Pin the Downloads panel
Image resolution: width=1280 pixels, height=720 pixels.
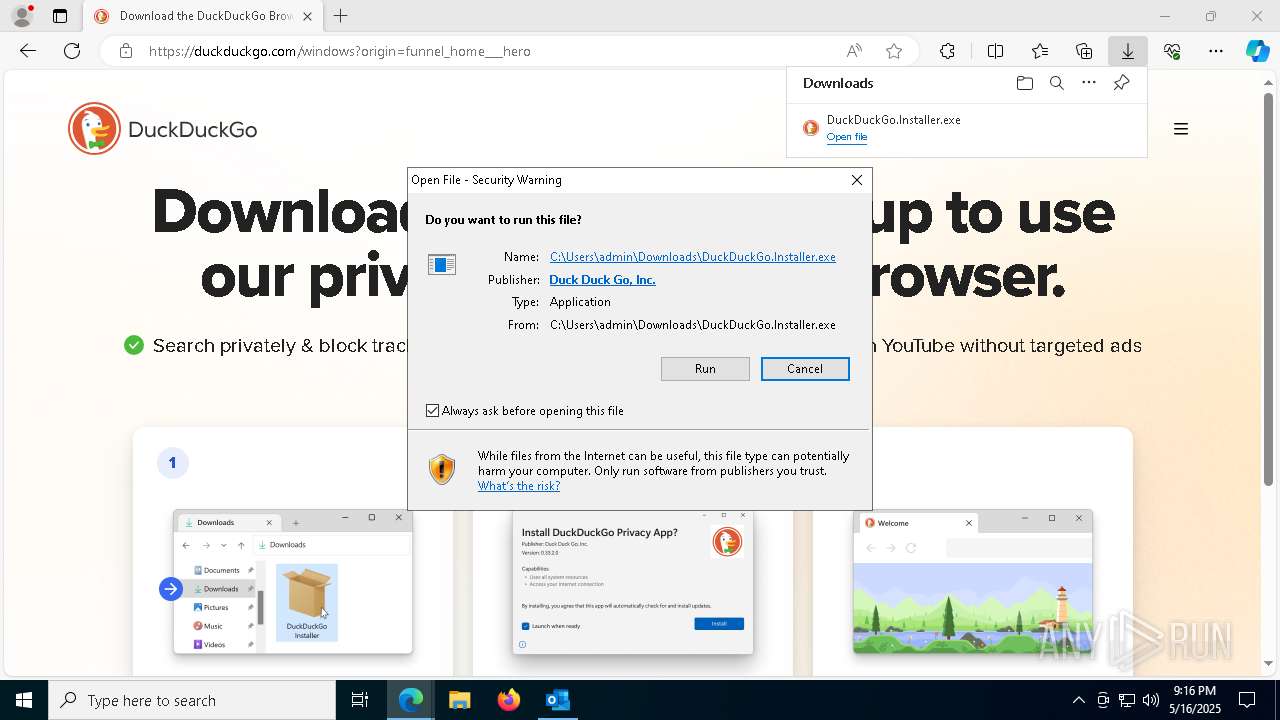1121,83
